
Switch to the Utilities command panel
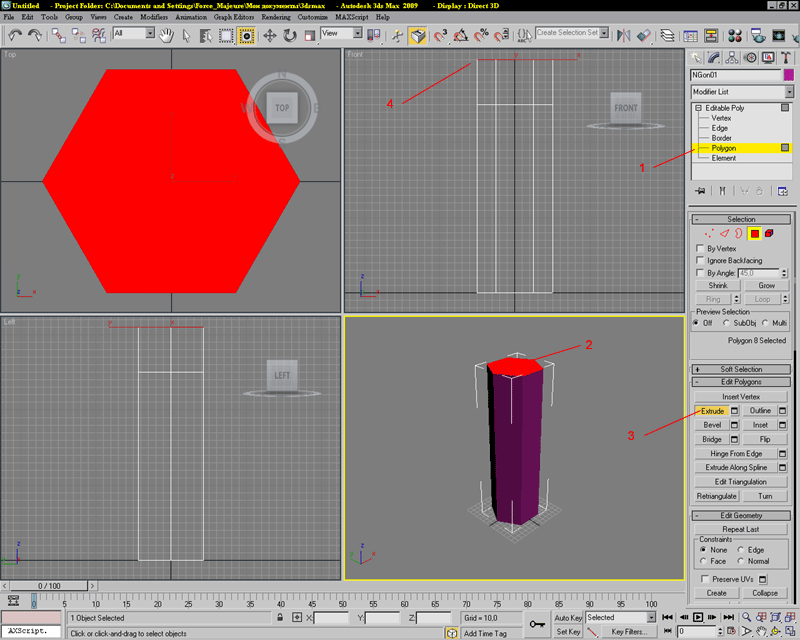coord(786,58)
